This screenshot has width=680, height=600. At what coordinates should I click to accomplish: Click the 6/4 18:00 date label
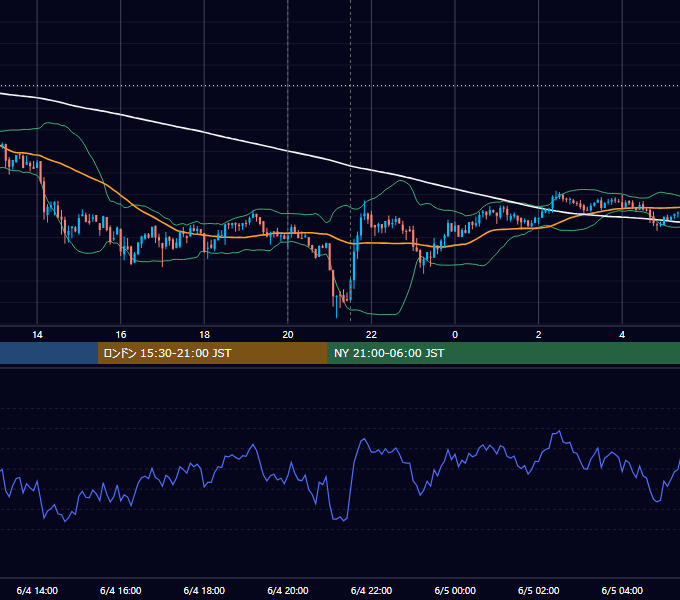(204, 590)
